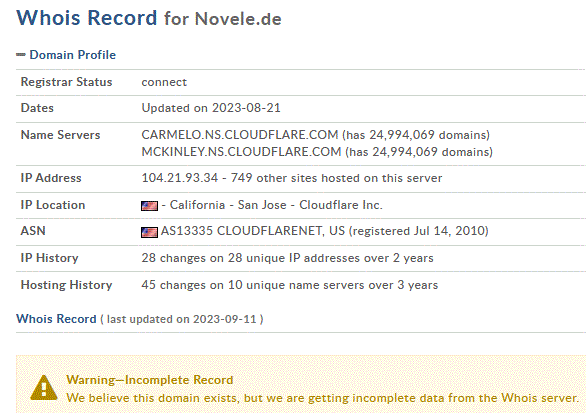587x414 pixels.
Task: Click the 'connect' registrar status value
Action: coord(164,82)
